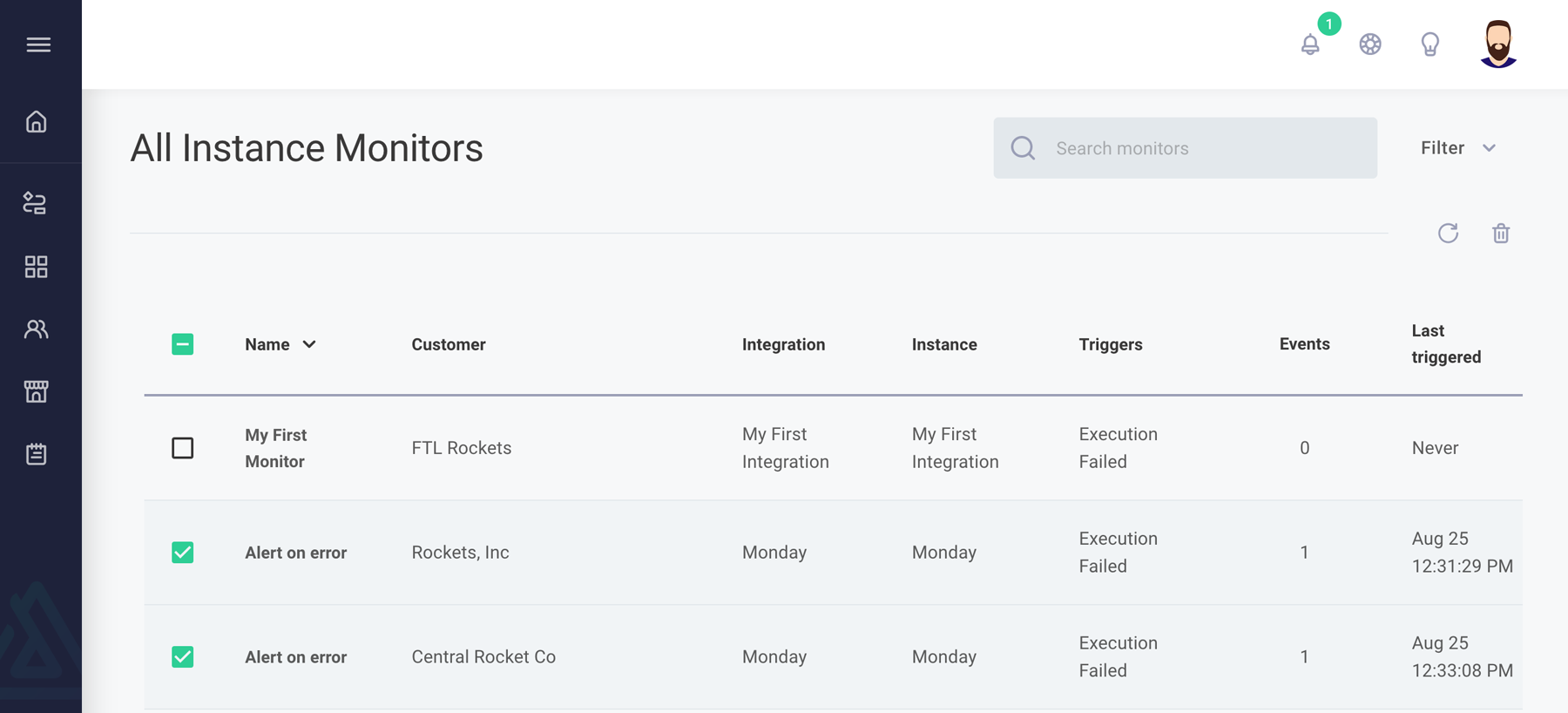1568x713 pixels.
Task: Click My First Integration in Integration column
Action: click(786, 448)
